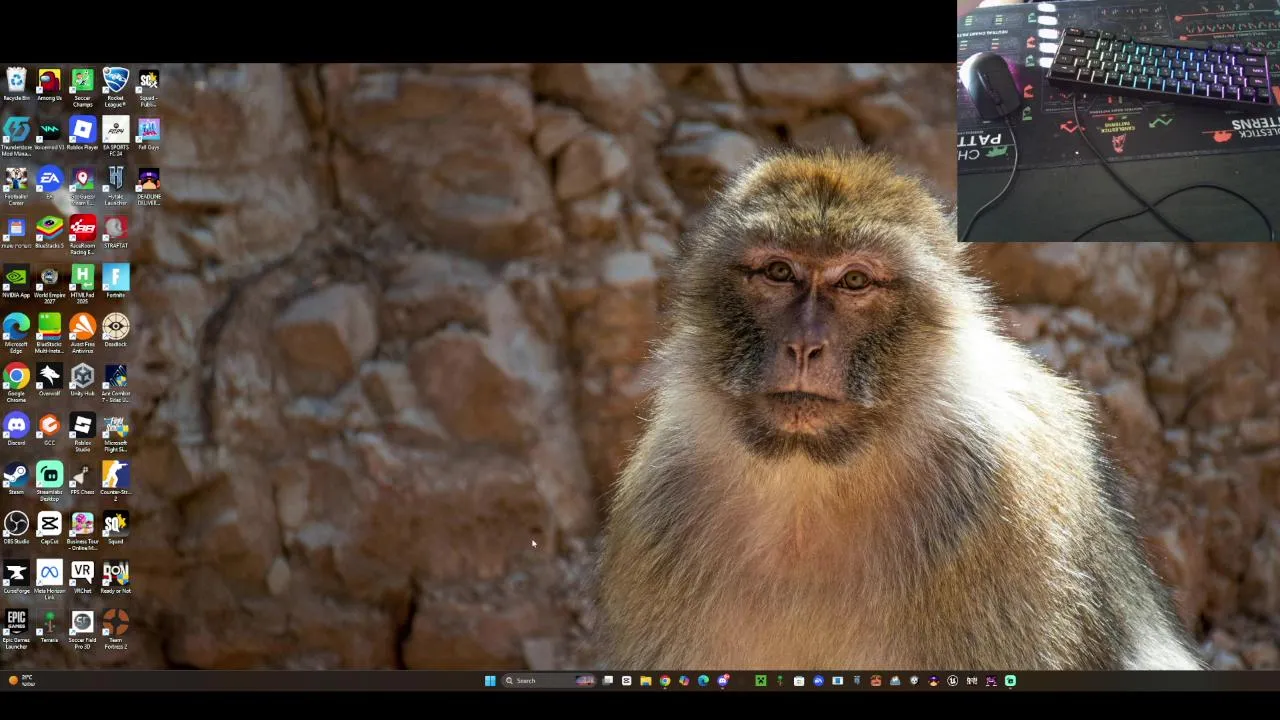The width and height of the screenshot is (1280, 720).
Task: Select the Google Chrome desktop icon
Action: 16,382
